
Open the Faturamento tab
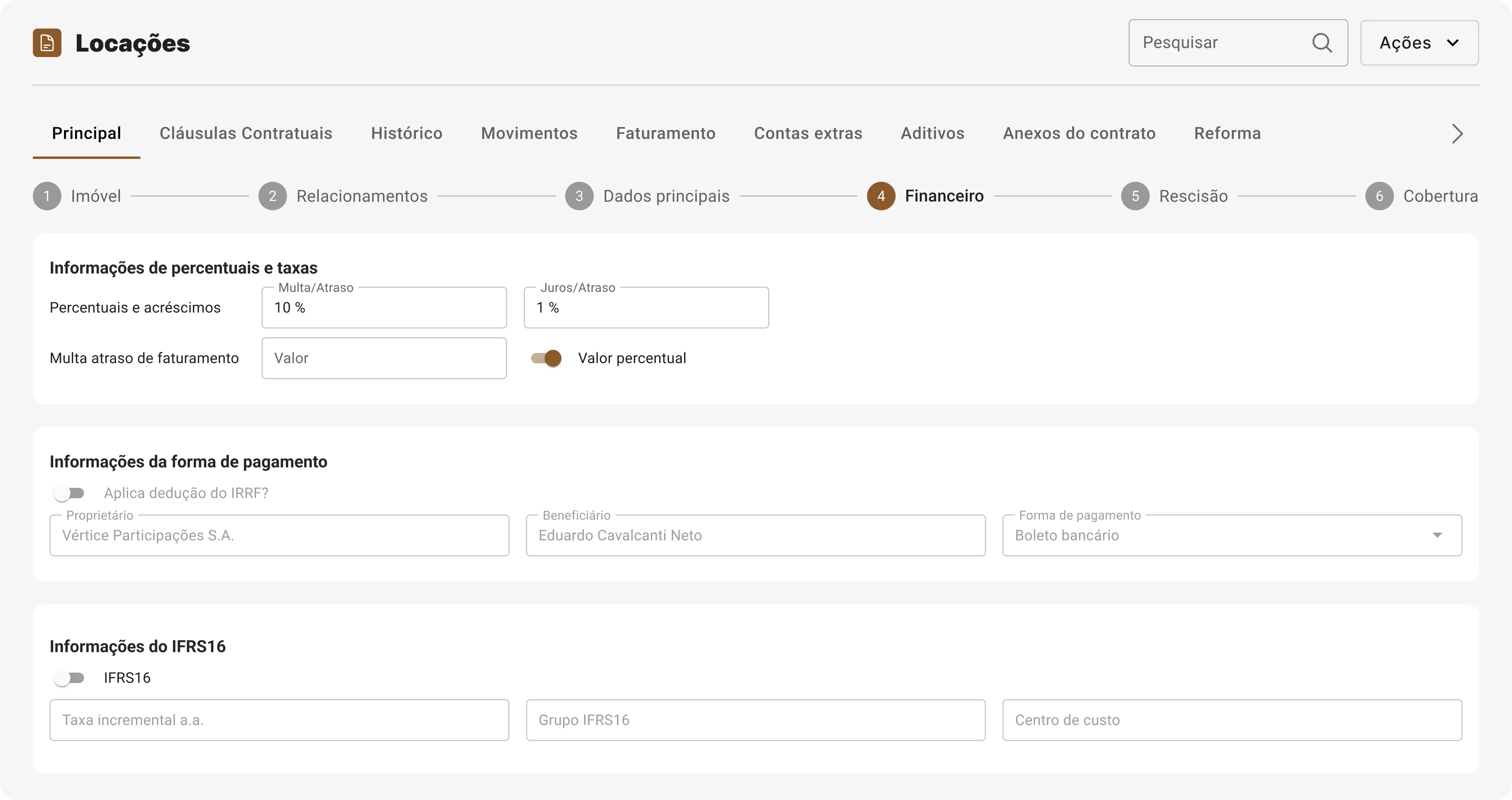pyautogui.click(x=666, y=133)
